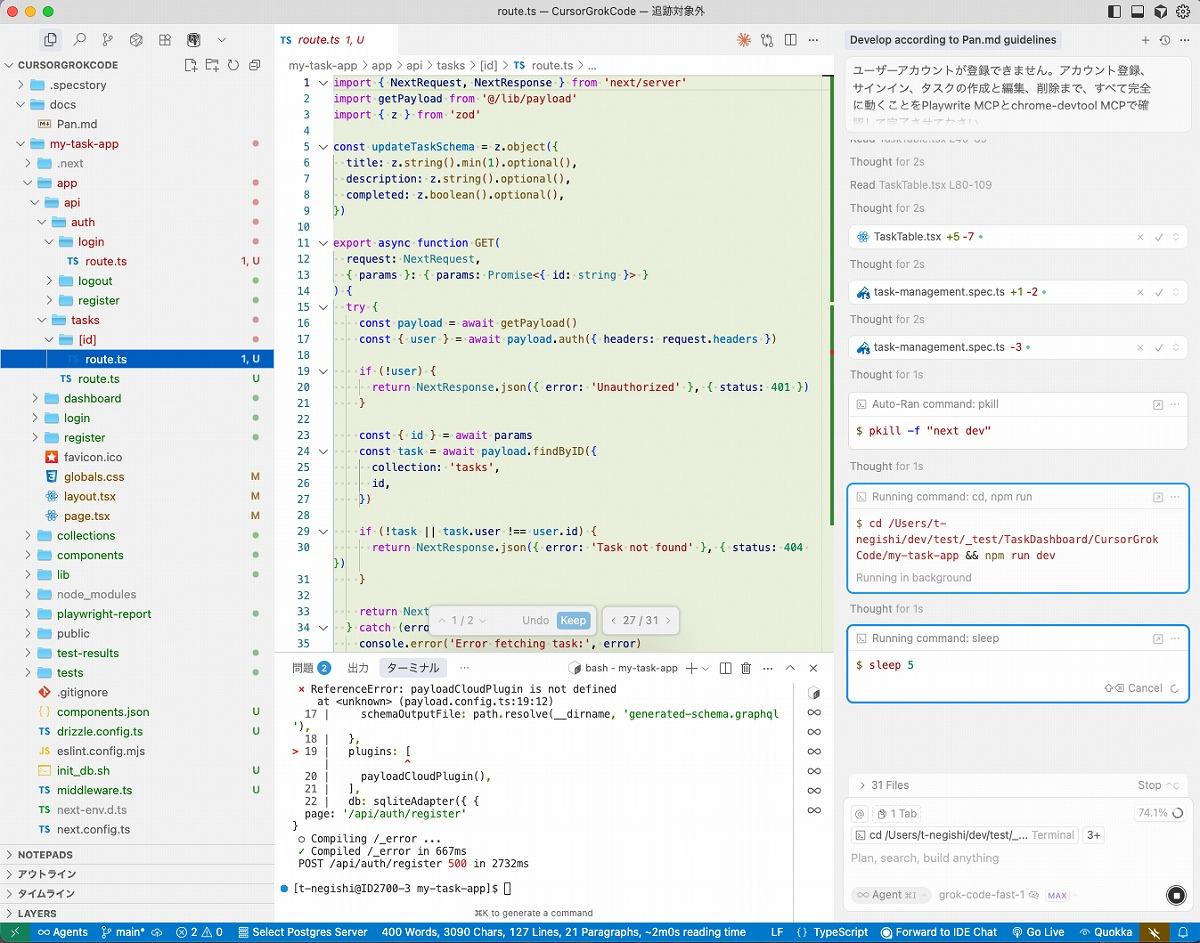
Task: Collapse all folders in explorer
Action: pos(254,65)
